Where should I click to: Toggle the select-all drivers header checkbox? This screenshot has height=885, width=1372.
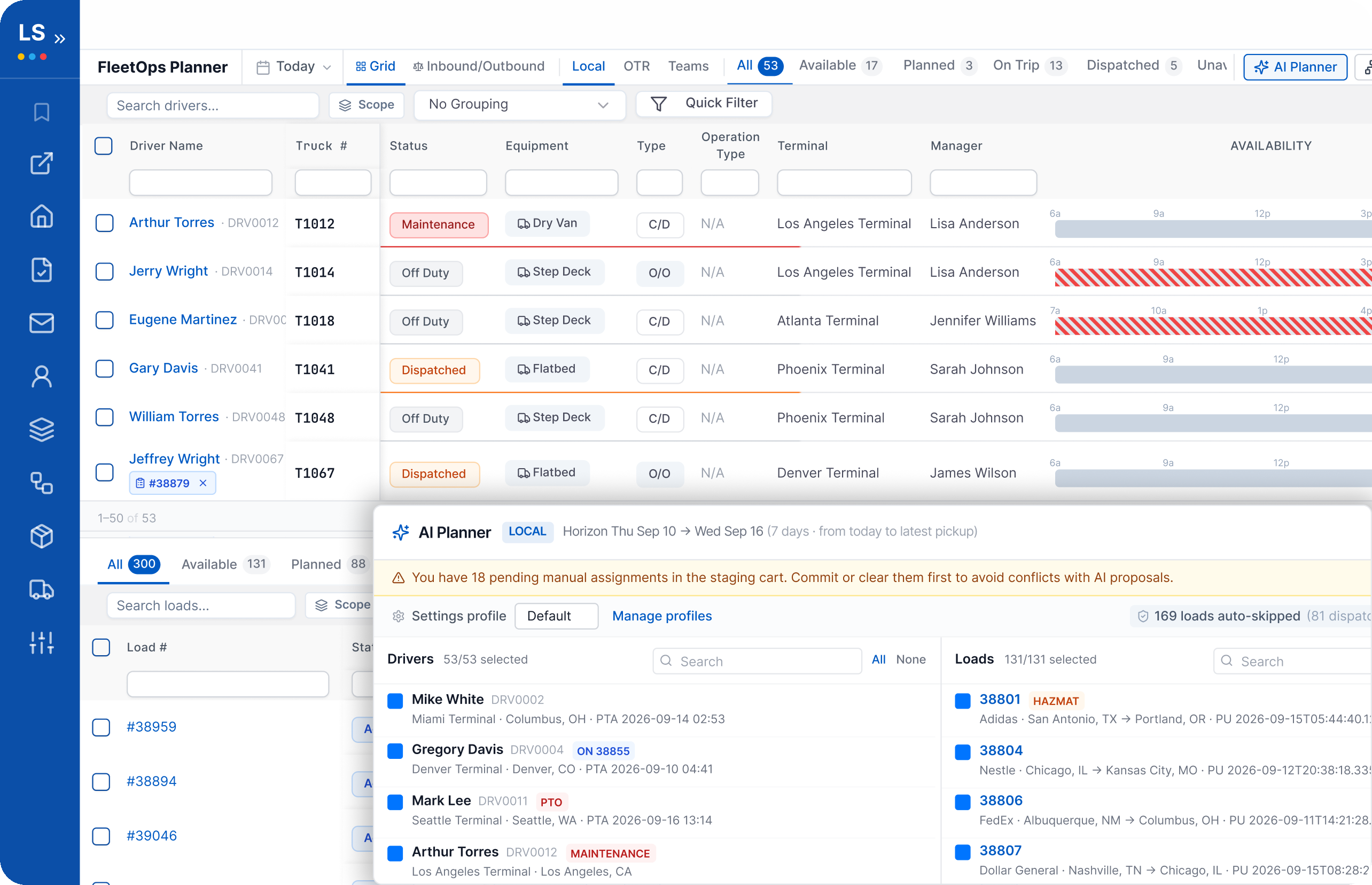[x=104, y=145]
